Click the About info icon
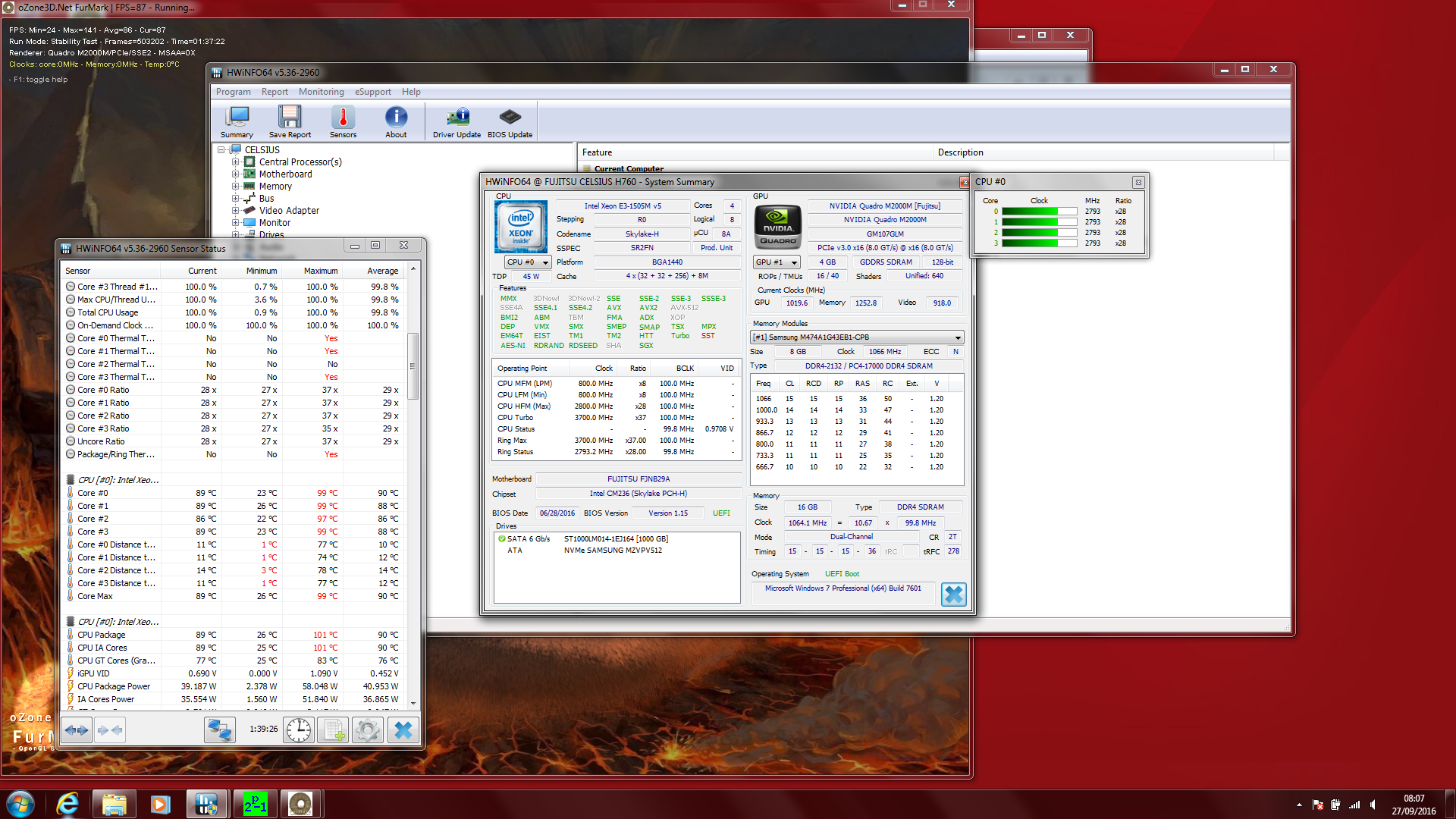Viewport: 1456px width, 819px height. pyautogui.click(x=396, y=121)
